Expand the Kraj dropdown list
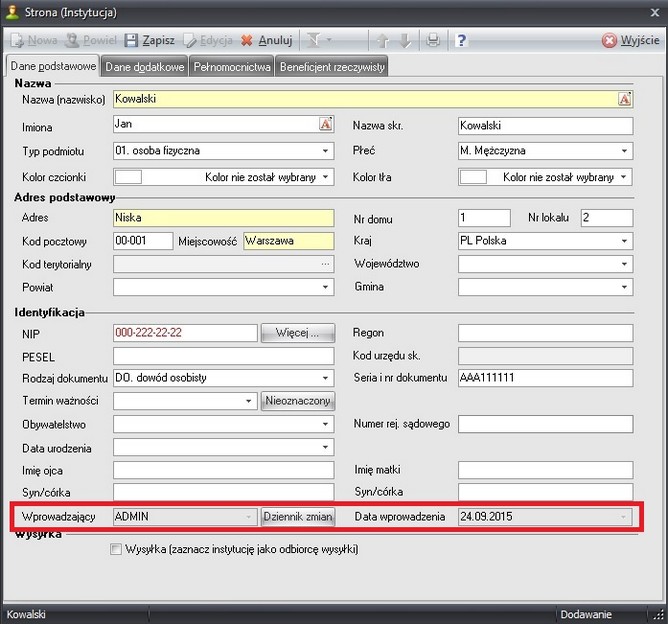Viewport: 668px width, 624px height. tap(624, 242)
